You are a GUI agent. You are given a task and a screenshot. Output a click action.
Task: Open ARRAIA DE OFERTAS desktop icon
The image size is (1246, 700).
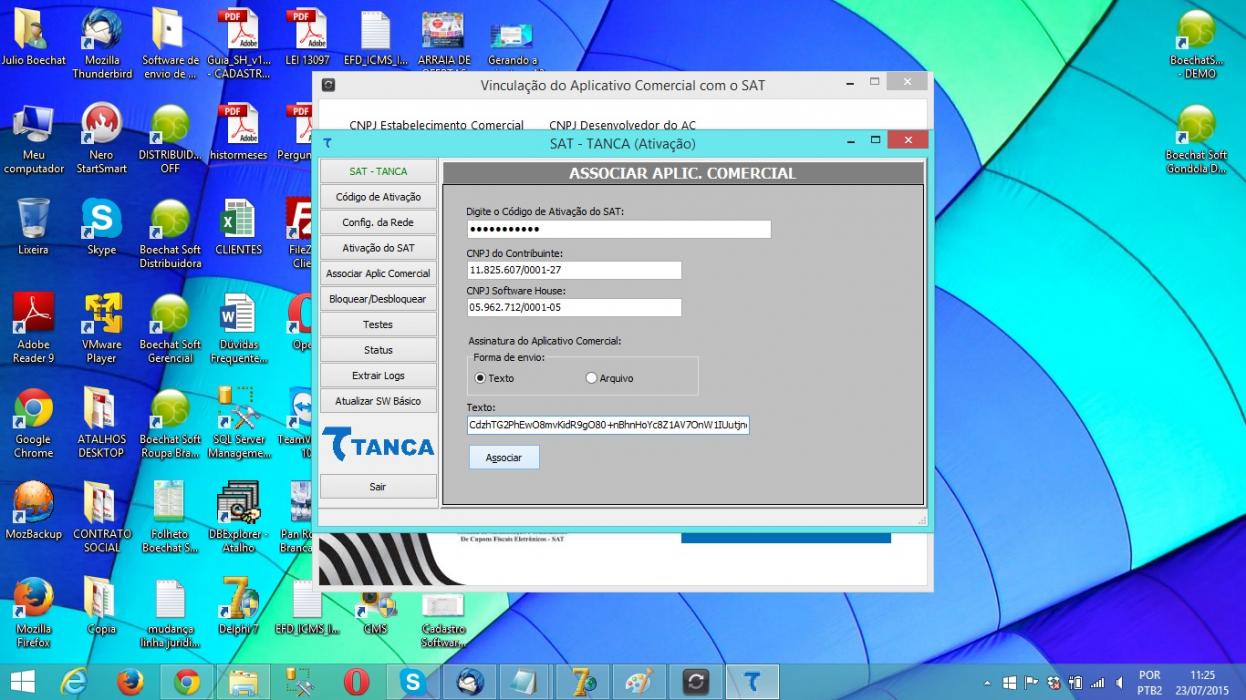[444, 44]
